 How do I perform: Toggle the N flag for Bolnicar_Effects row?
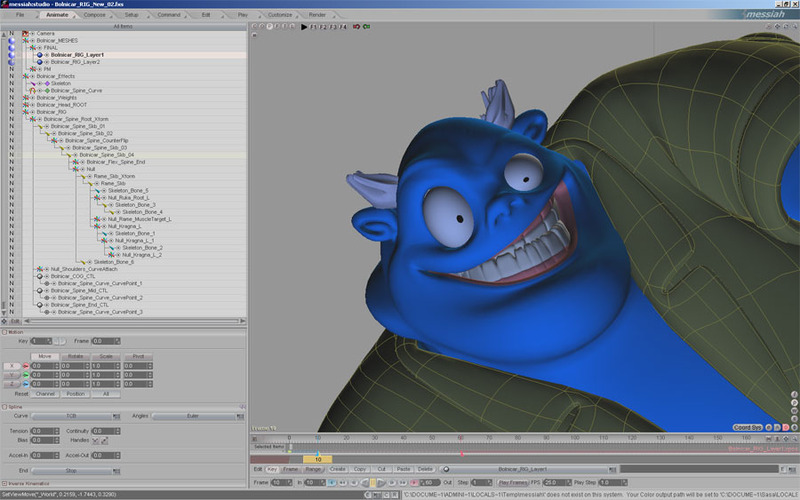point(11,76)
